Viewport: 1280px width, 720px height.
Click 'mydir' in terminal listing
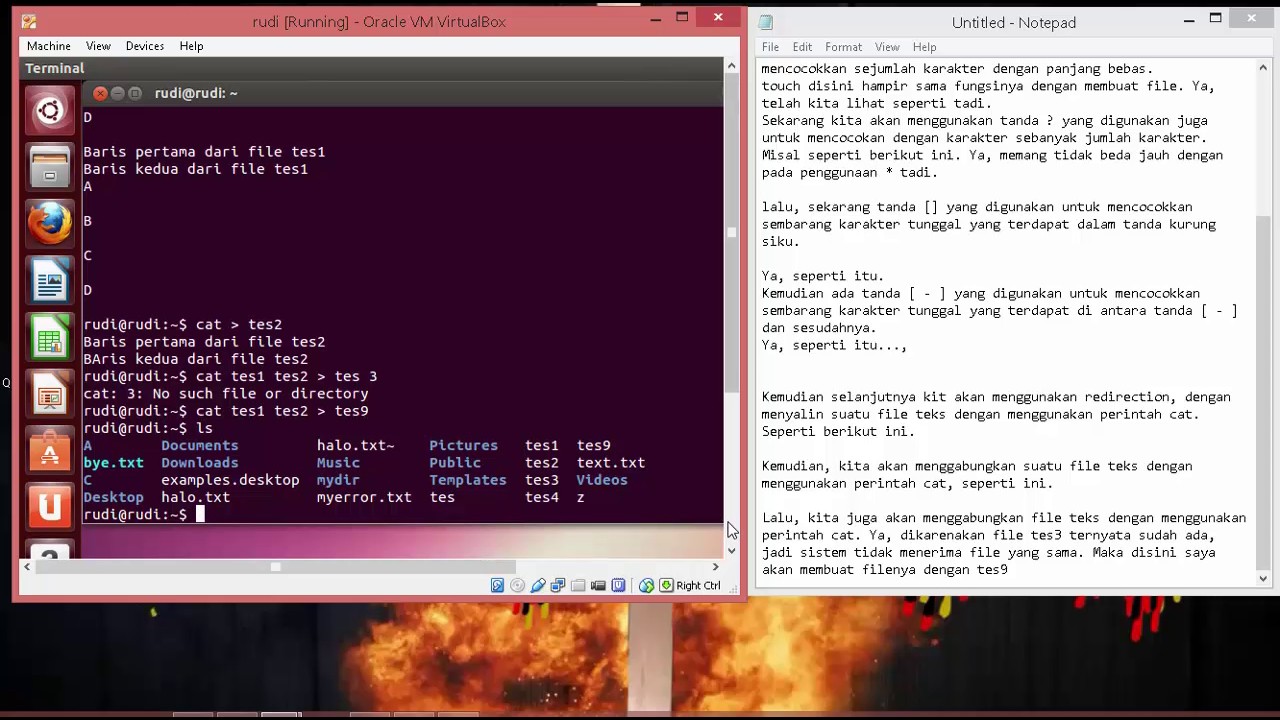338,480
